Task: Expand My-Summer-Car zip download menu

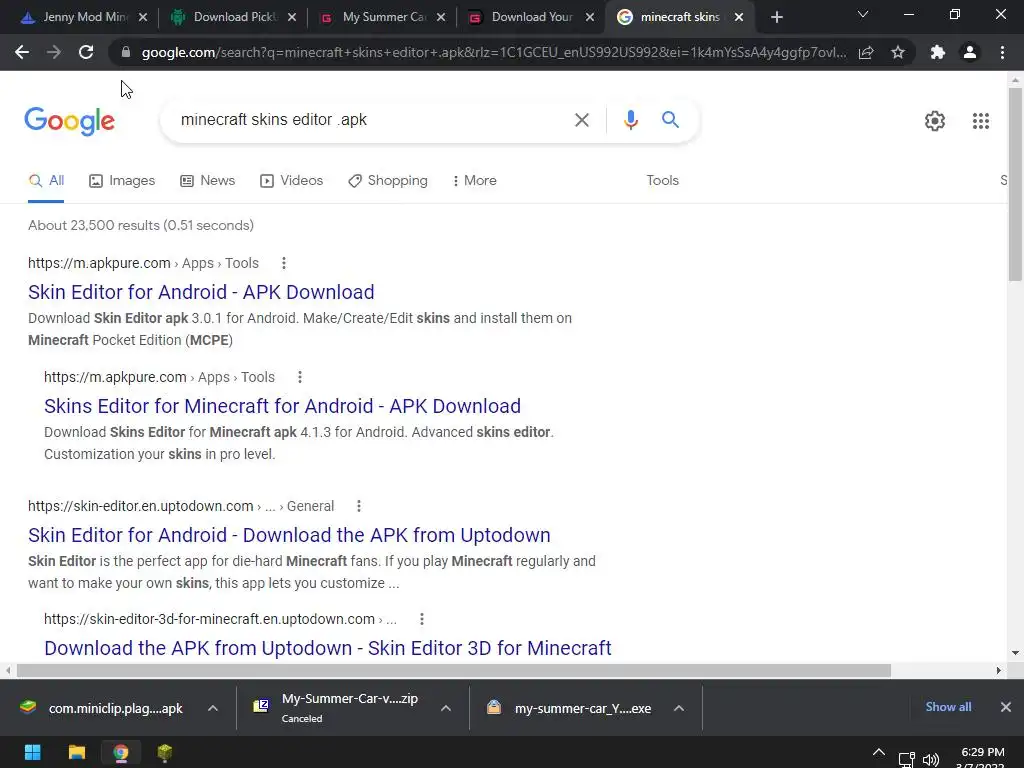Action: [x=446, y=709]
